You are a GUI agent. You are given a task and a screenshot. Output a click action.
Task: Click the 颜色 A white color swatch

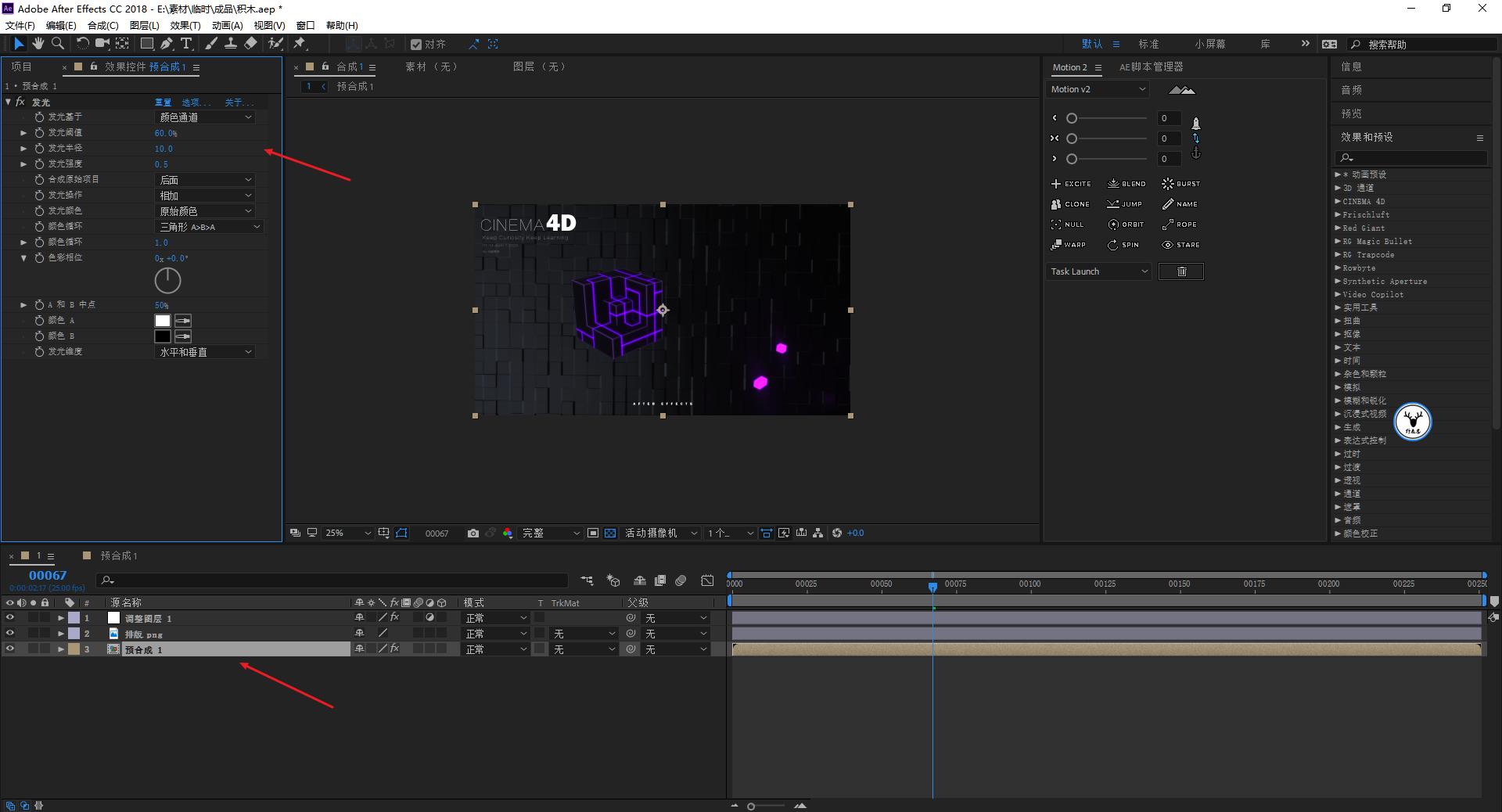(162, 321)
